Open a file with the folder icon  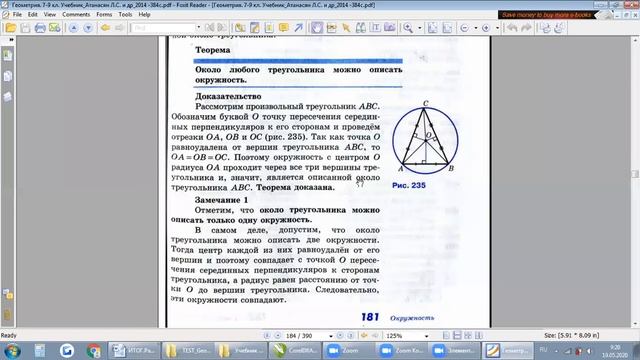click(x=11, y=28)
